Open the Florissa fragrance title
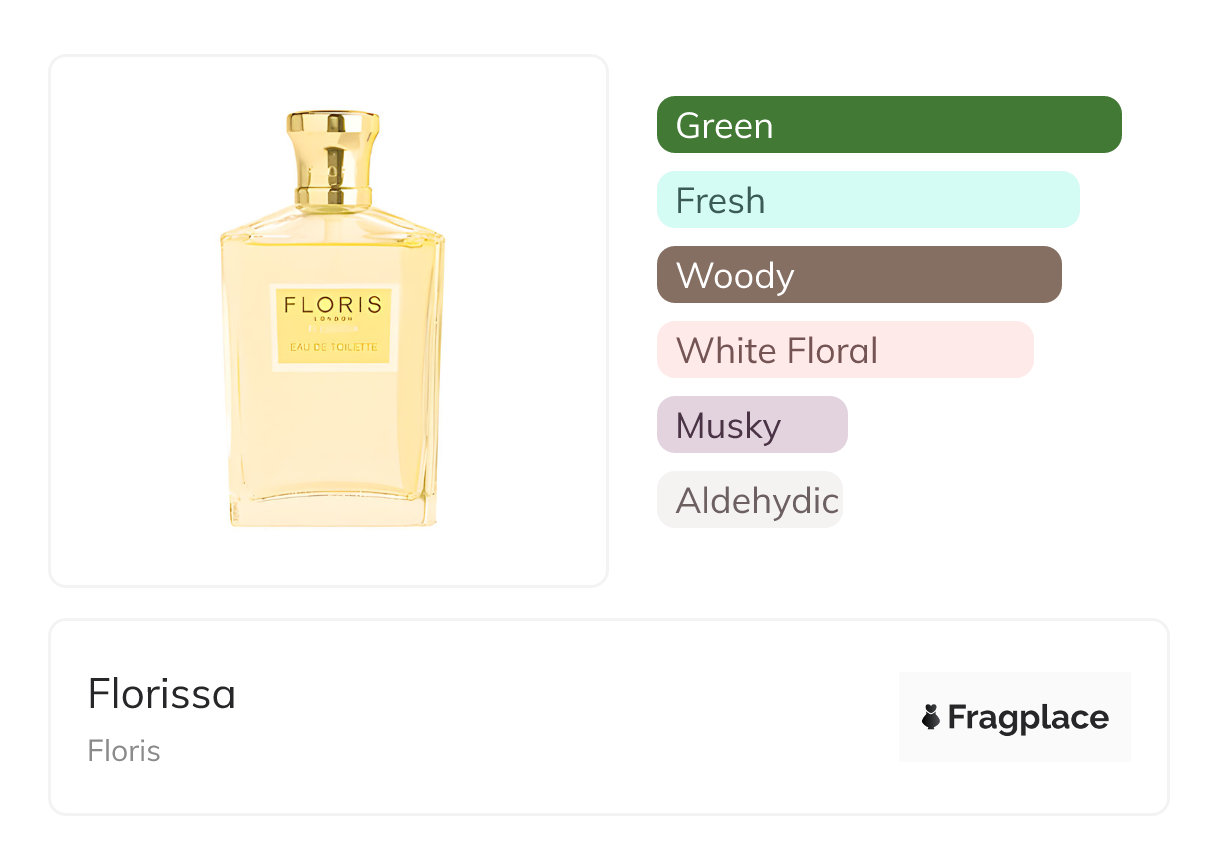 coord(162,694)
